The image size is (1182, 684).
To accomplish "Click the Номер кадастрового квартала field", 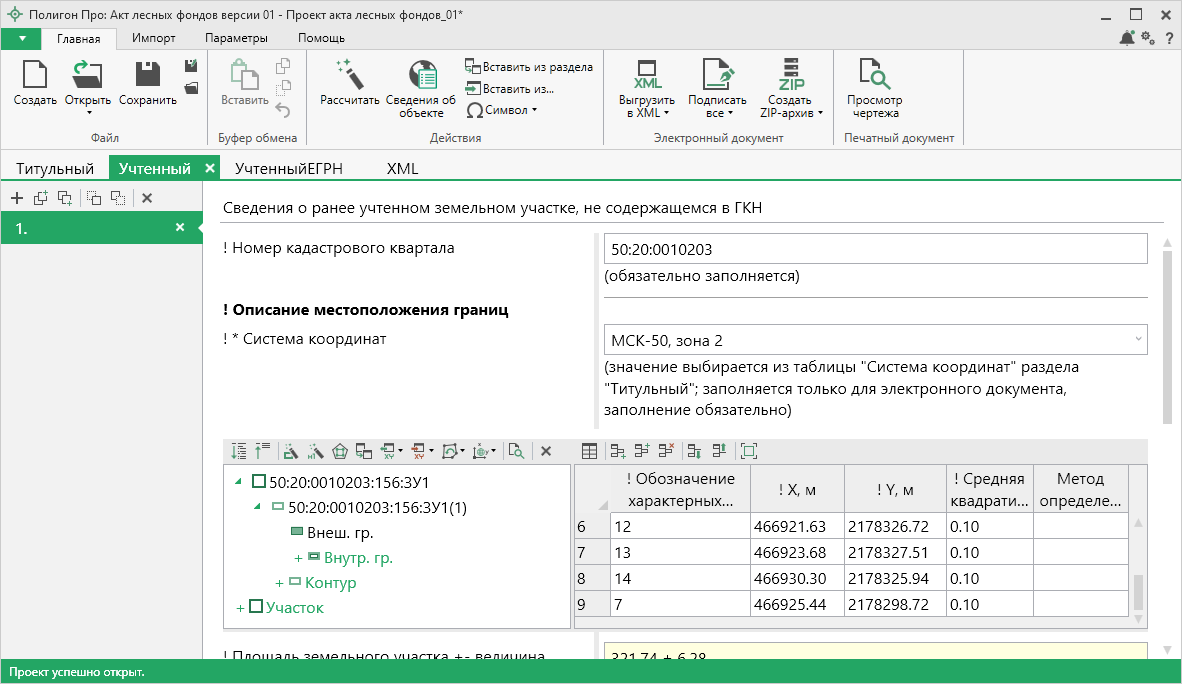I will pos(875,249).
